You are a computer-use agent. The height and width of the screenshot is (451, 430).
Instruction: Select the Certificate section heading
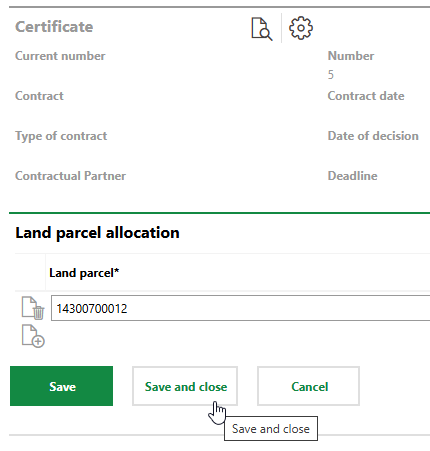(54, 27)
